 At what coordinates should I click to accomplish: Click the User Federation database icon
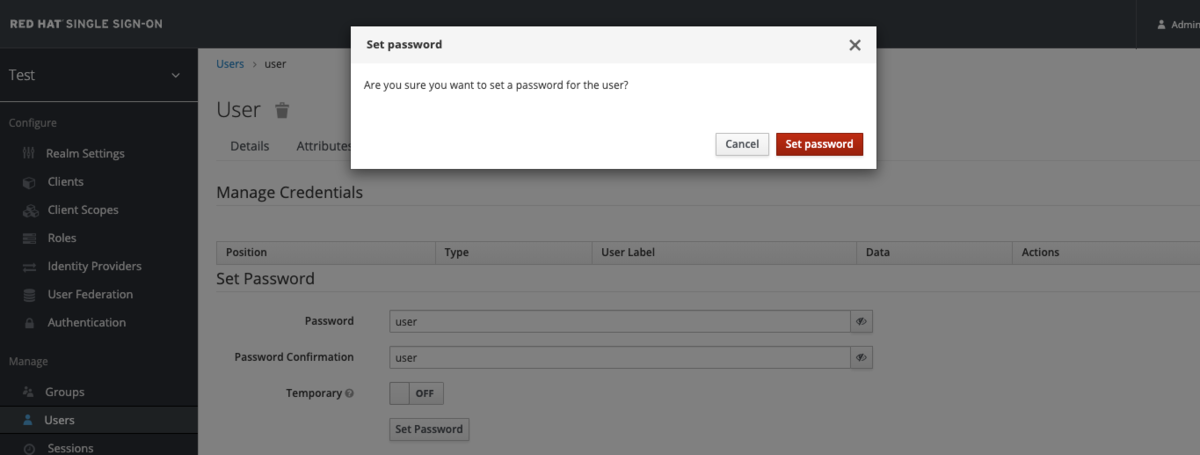point(28,295)
